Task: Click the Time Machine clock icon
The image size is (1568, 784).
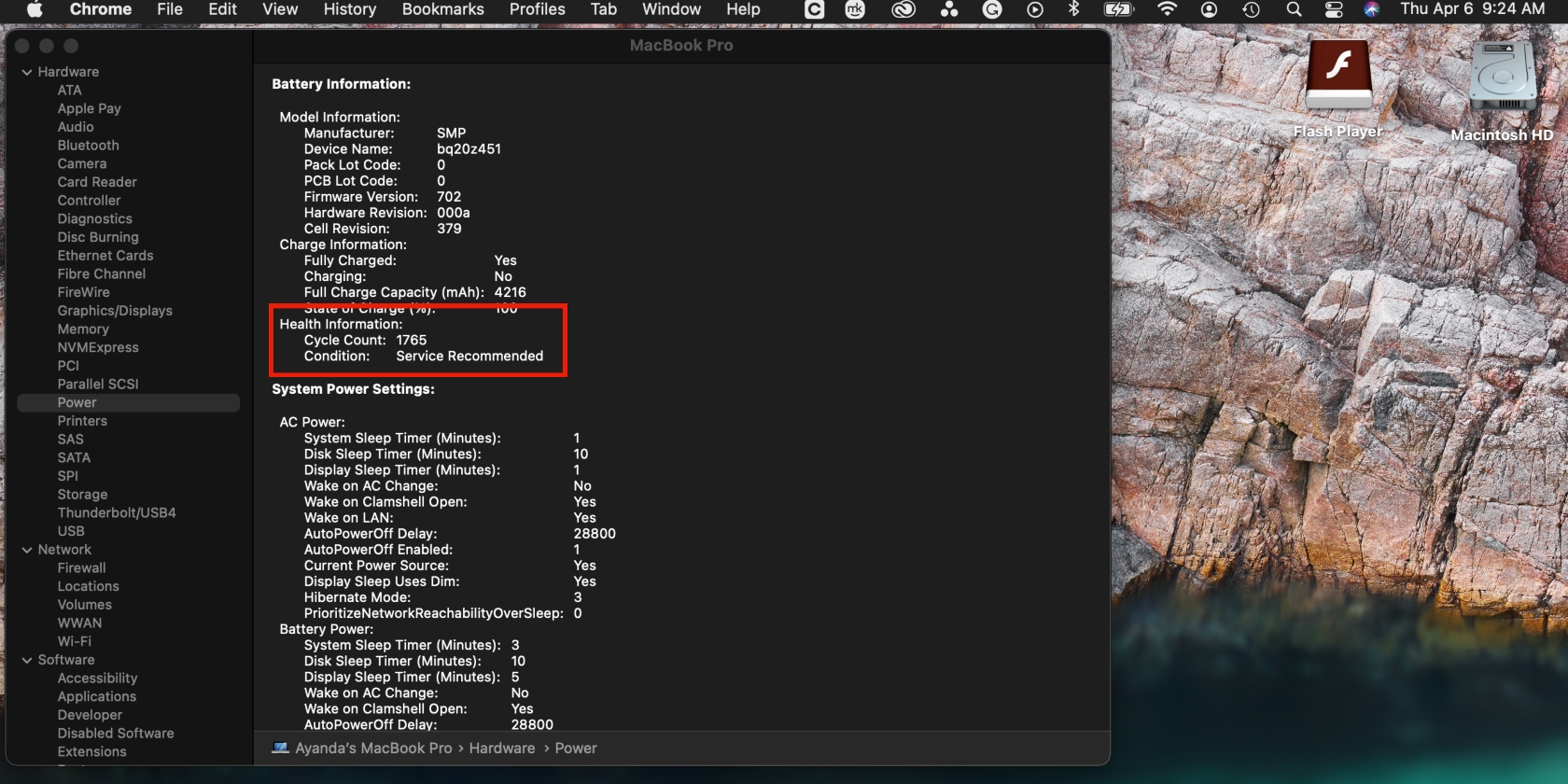Action: click(1251, 9)
